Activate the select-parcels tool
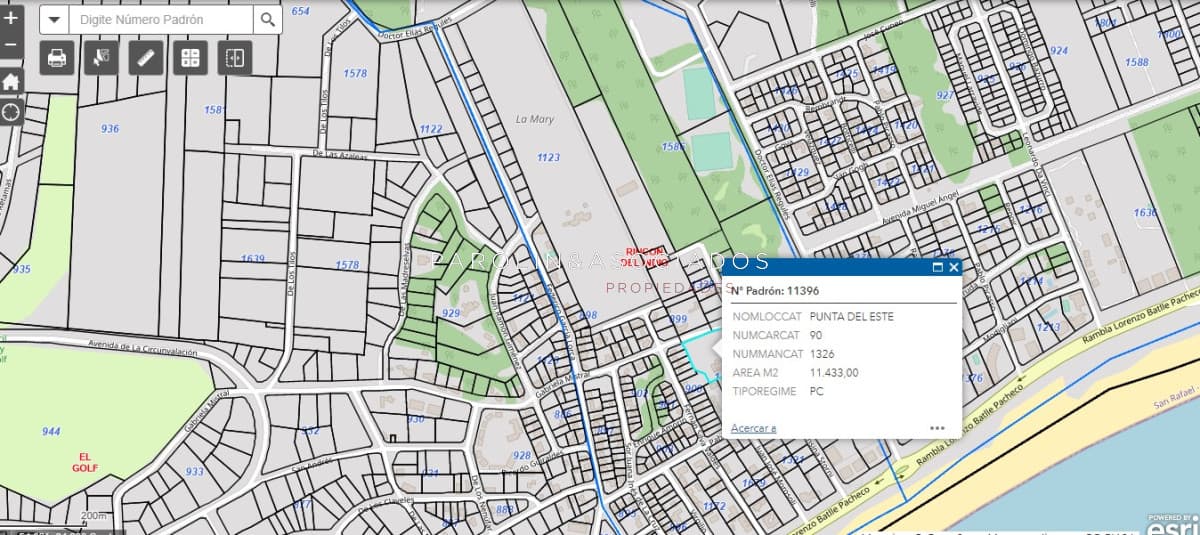The image size is (1200, 535). pyautogui.click(x=101, y=58)
